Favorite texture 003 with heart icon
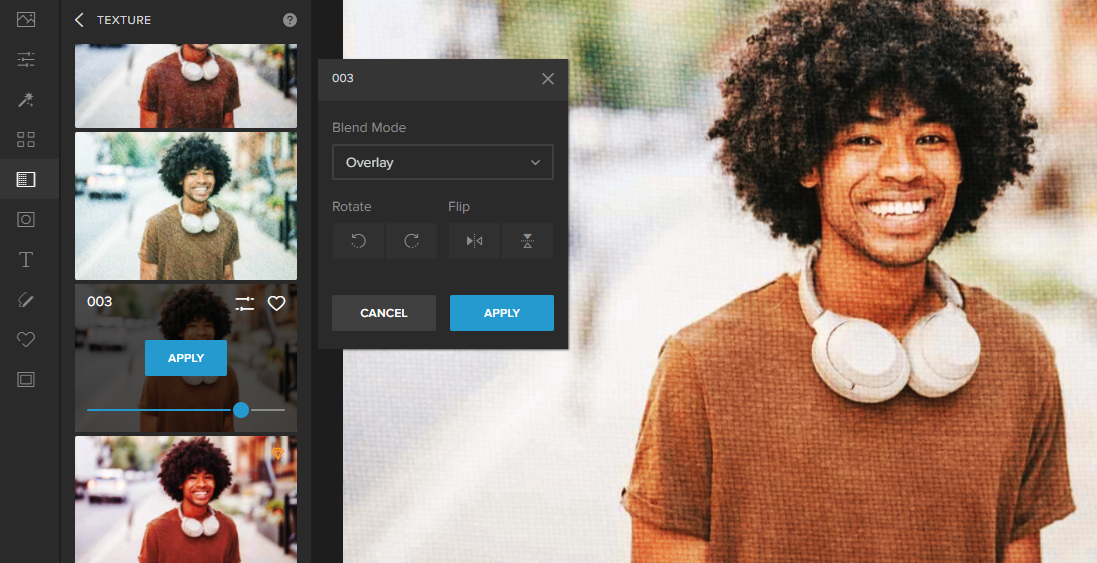Viewport: 1097px width, 563px height. (x=277, y=304)
